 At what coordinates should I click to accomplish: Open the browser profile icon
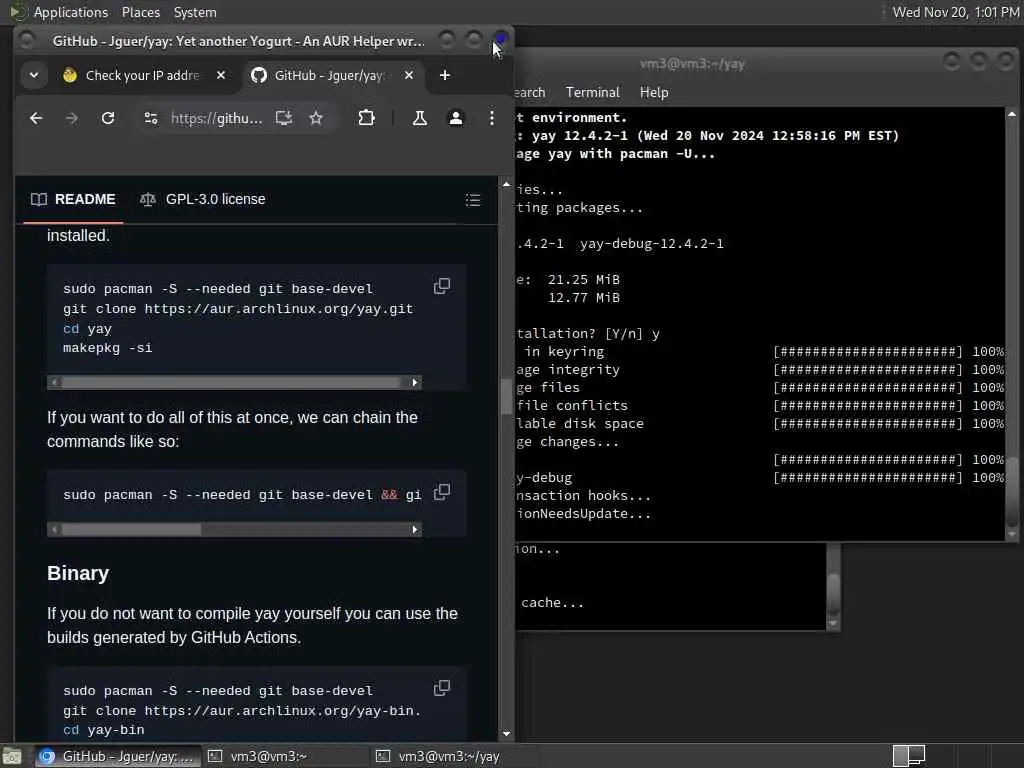pyautogui.click(x=456, y=118)
